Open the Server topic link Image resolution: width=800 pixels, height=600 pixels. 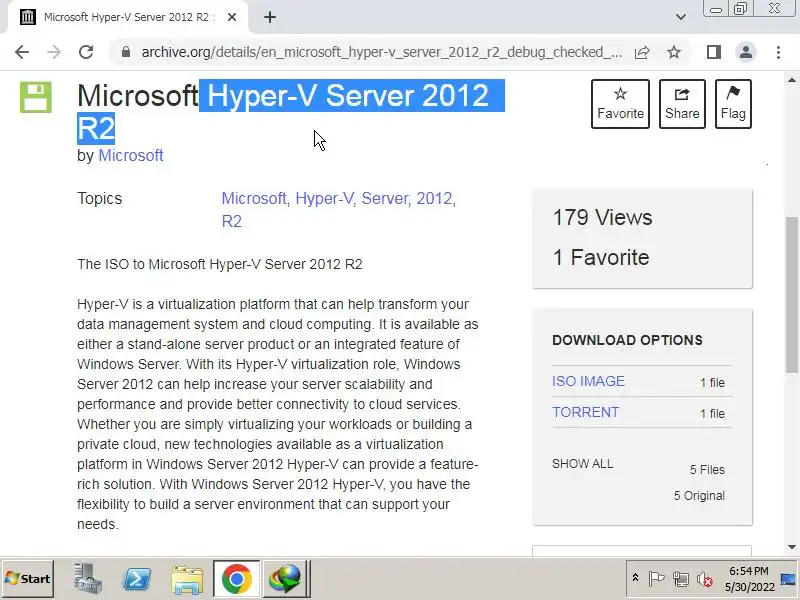click(385, 198)
